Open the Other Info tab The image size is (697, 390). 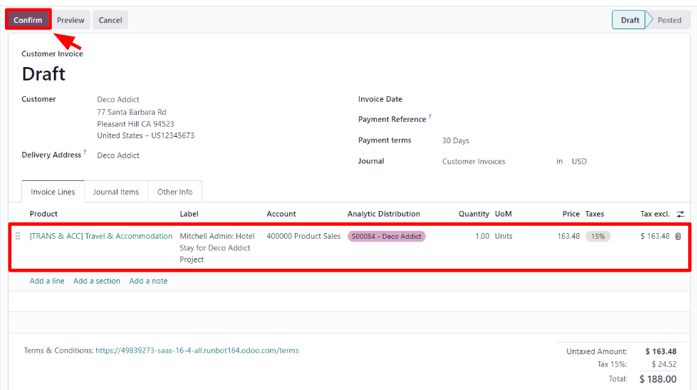pos(175,192)
